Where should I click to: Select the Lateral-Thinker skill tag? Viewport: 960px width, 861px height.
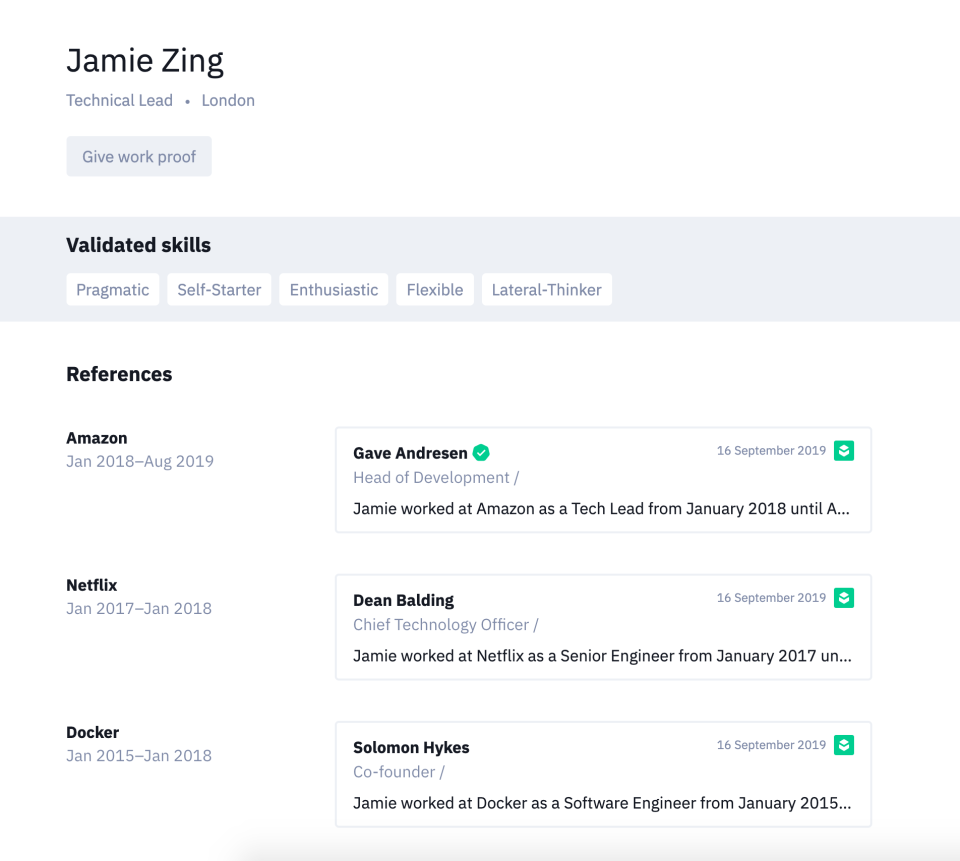[x=547, y=290]
